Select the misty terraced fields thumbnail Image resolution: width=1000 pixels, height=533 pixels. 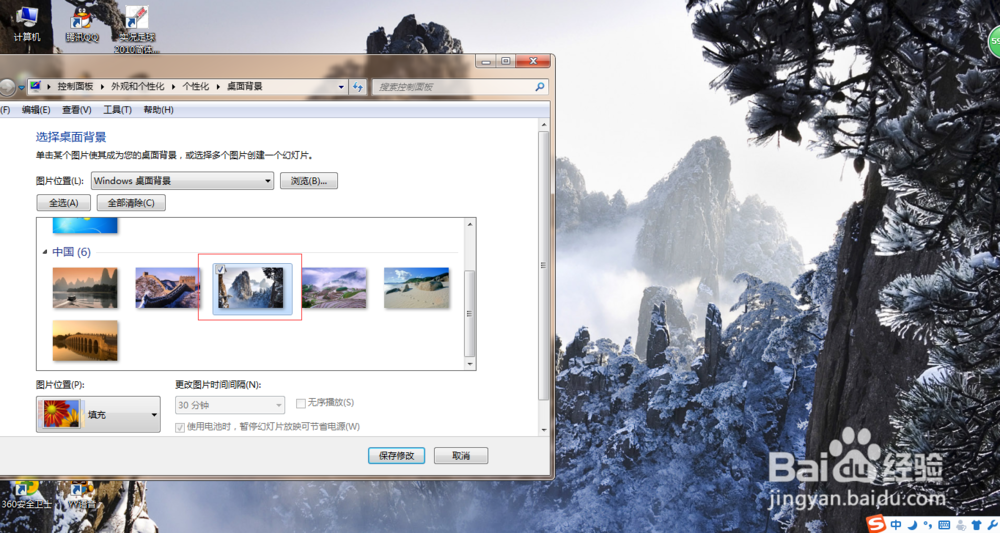(x=334, y=288)
